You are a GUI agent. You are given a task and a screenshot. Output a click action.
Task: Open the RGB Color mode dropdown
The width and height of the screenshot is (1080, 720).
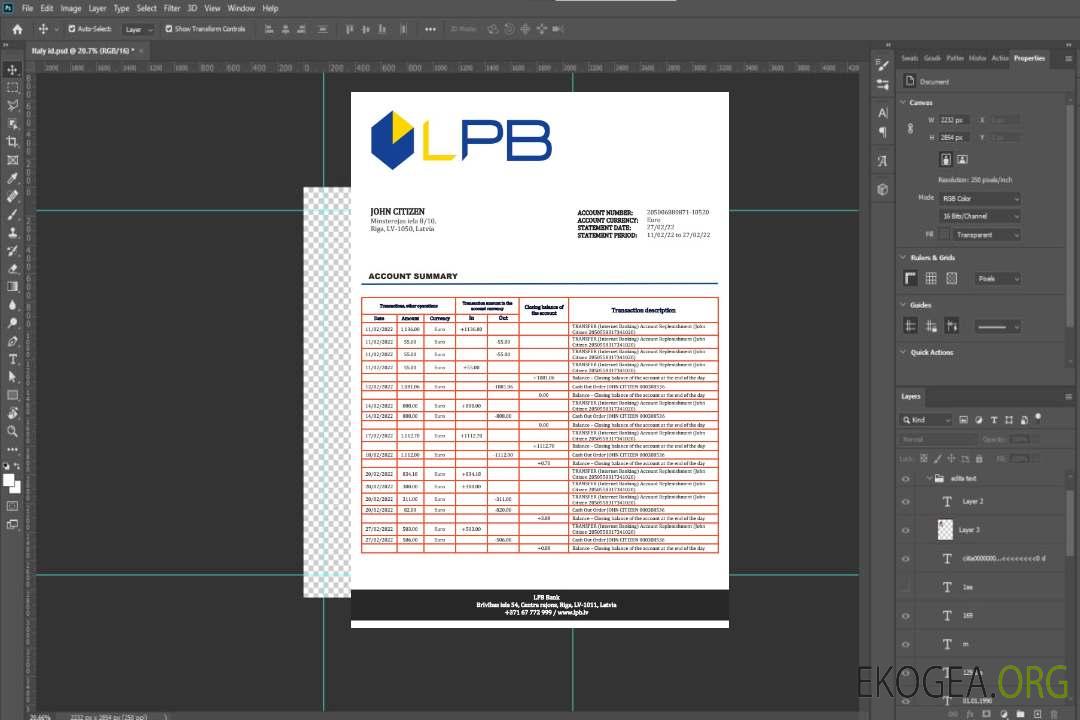pos(979,198)
